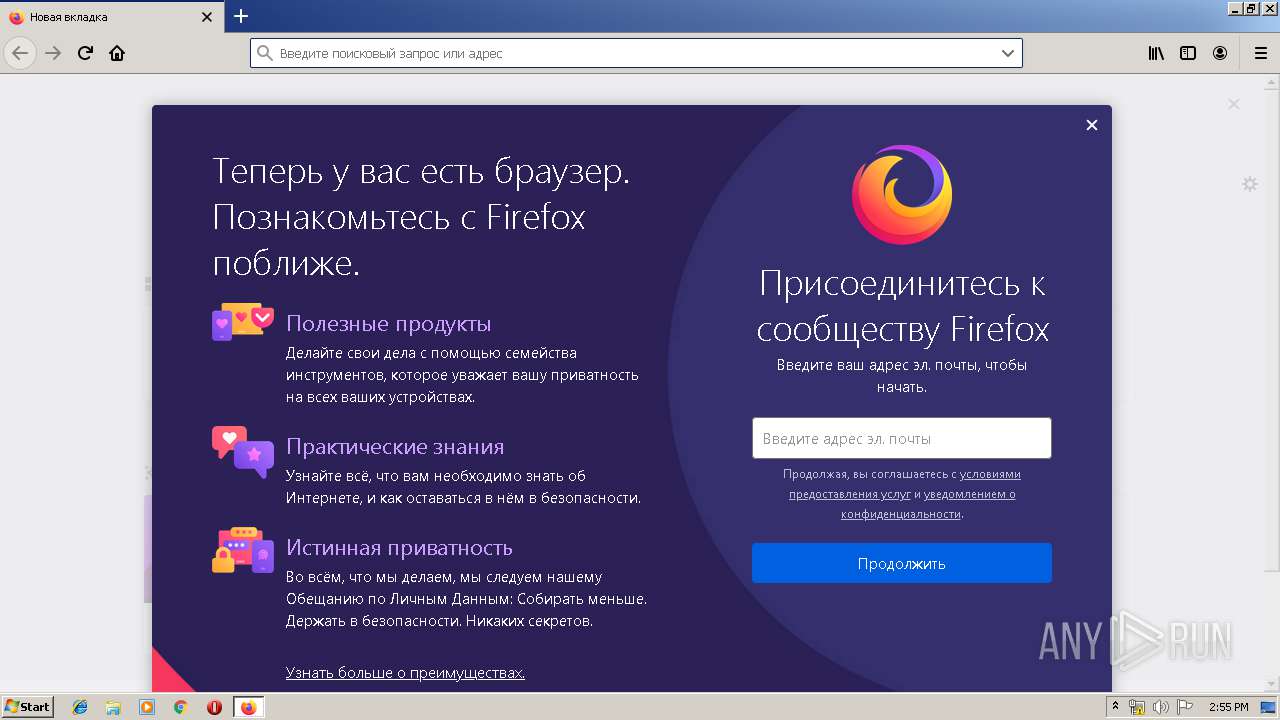The image size is (1280, 720).
Task: Open the Opera taskbar icon
Action: pyautogui.click(x=214, y=707)
